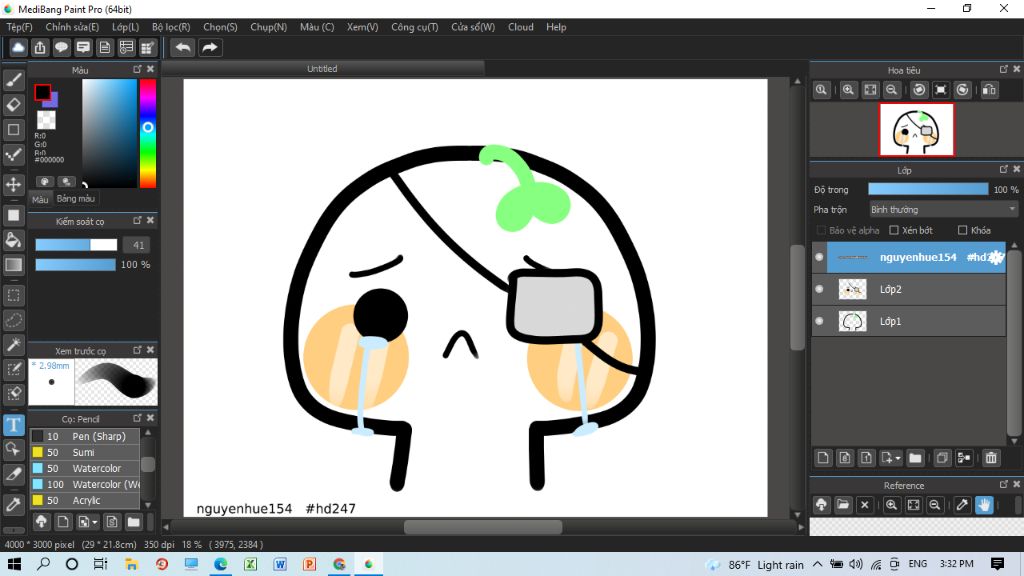Open settings gear on nguyenhue154 layer

tap(996, 257)
